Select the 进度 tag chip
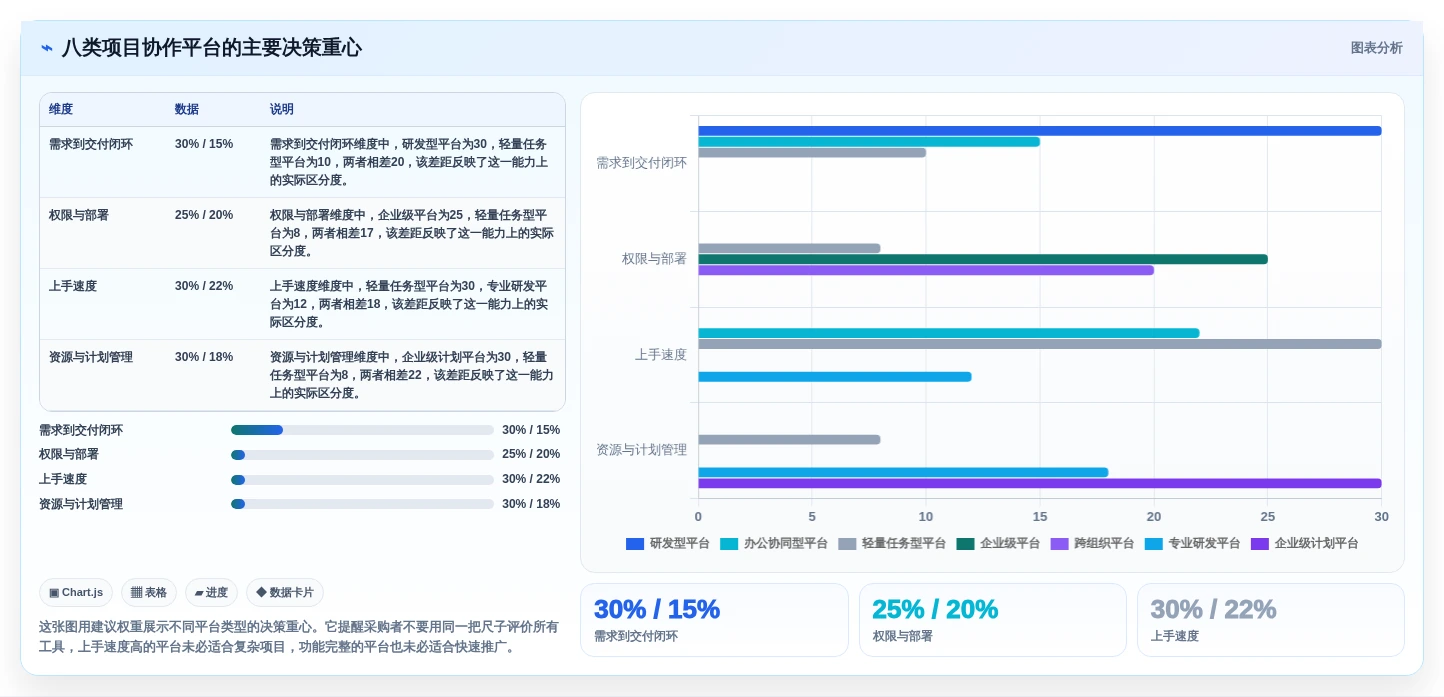Screen dimensions: 1444x697 coord(211,592)
